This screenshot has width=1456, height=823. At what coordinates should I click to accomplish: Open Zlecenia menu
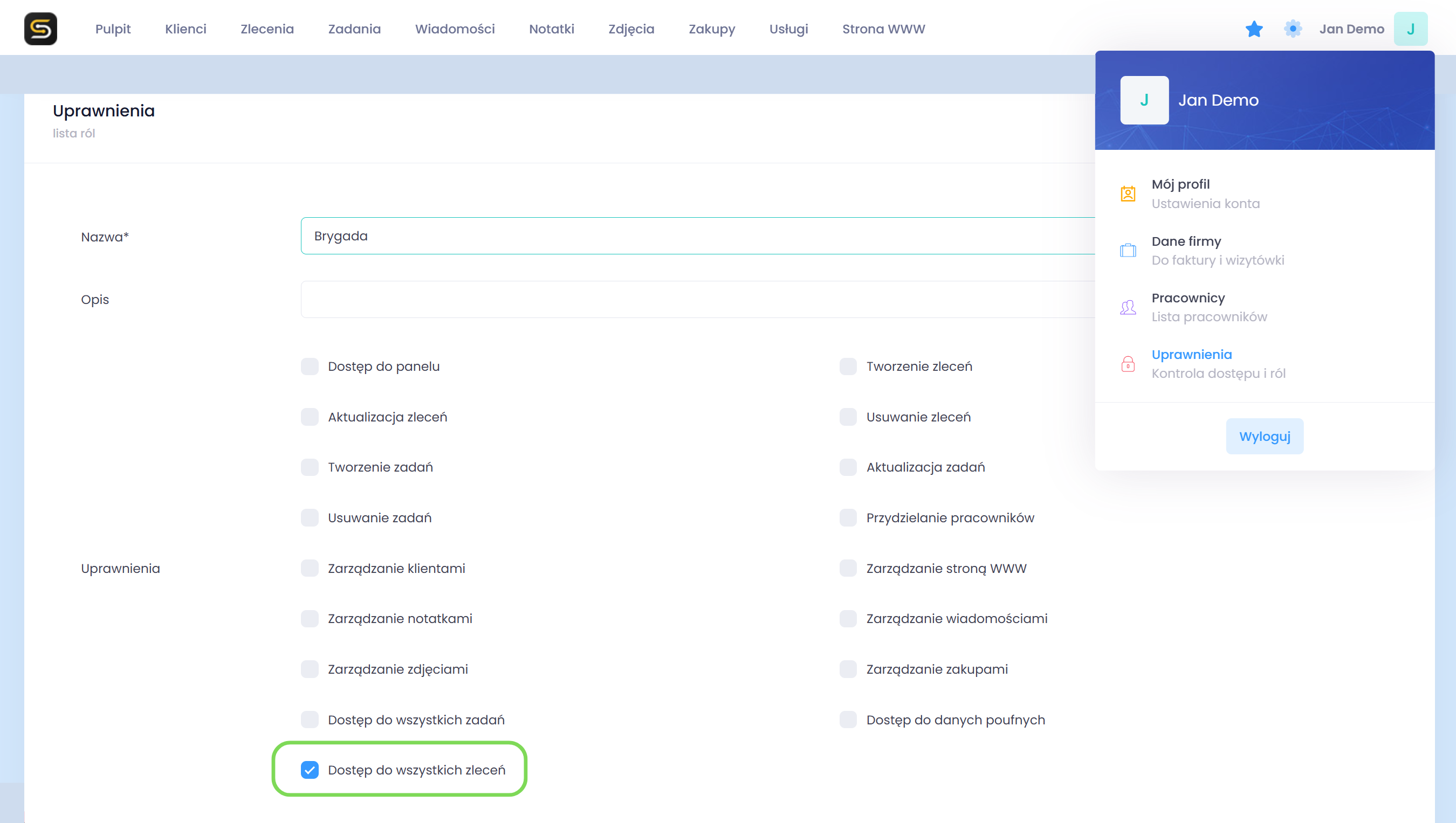click(x=267, y=29)
